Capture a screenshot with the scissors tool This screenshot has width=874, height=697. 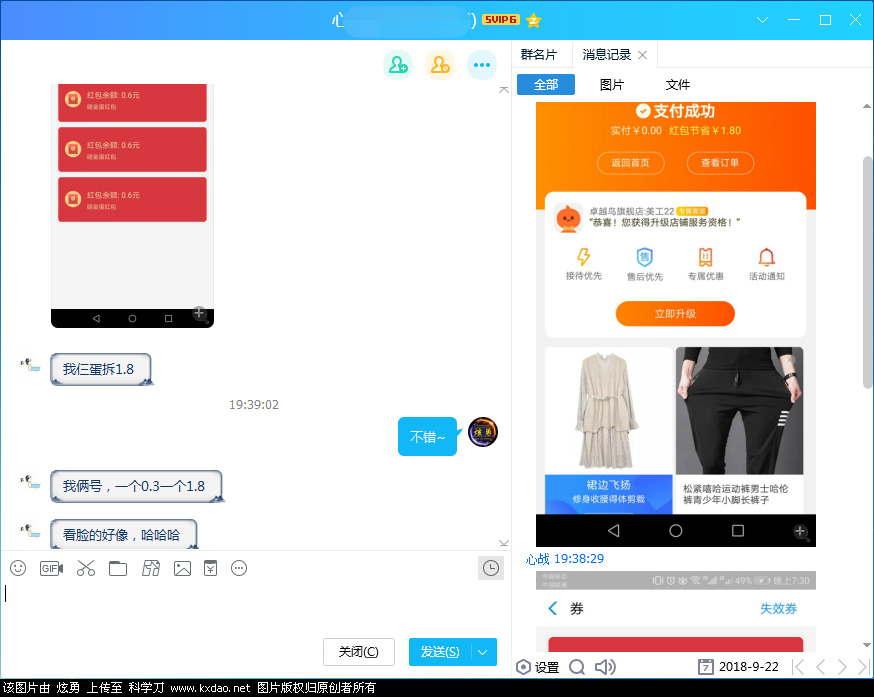coord(85,568)
